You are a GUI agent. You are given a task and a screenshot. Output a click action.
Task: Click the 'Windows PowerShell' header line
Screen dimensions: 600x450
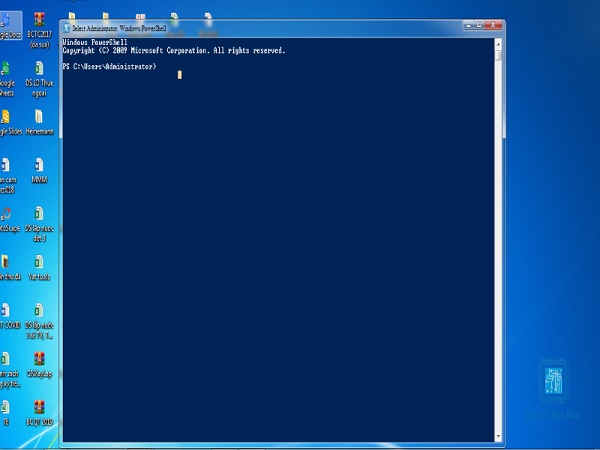click(x=95, y=42)
